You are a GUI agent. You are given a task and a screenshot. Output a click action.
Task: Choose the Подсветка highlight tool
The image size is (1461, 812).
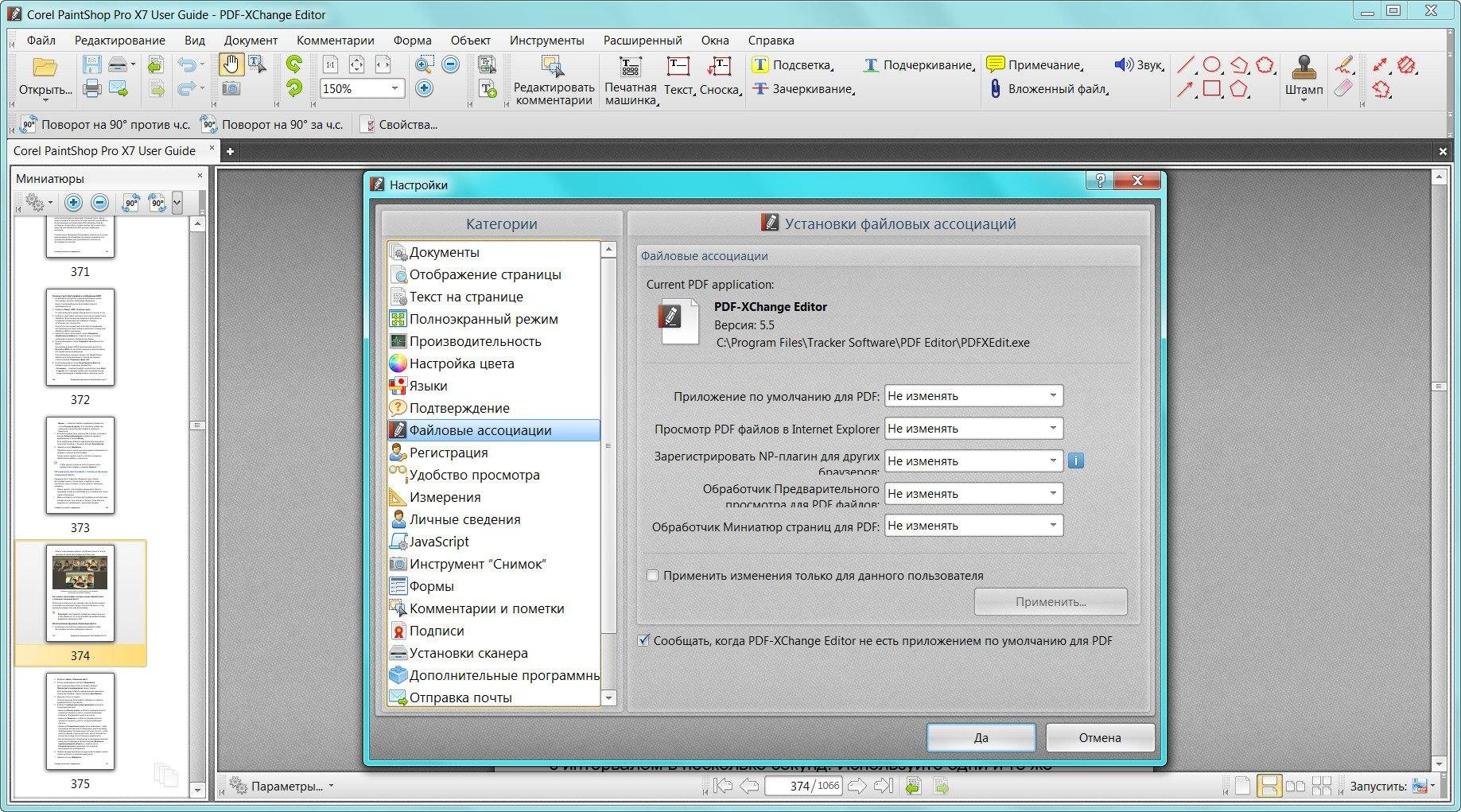click(792, 65)
